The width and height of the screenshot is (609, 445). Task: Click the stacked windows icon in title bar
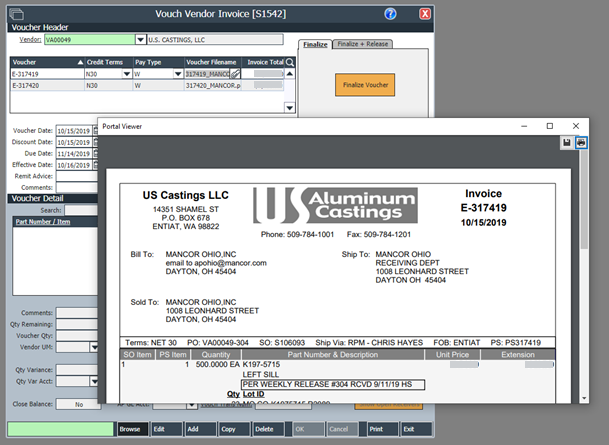[16, 14]
